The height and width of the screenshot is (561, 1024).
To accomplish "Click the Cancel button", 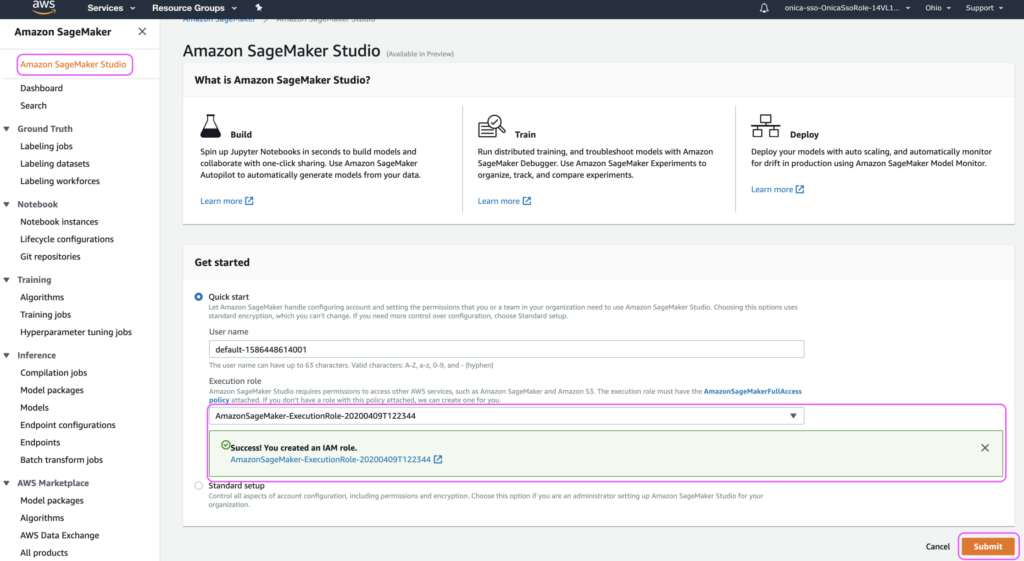I will (937, 547).
